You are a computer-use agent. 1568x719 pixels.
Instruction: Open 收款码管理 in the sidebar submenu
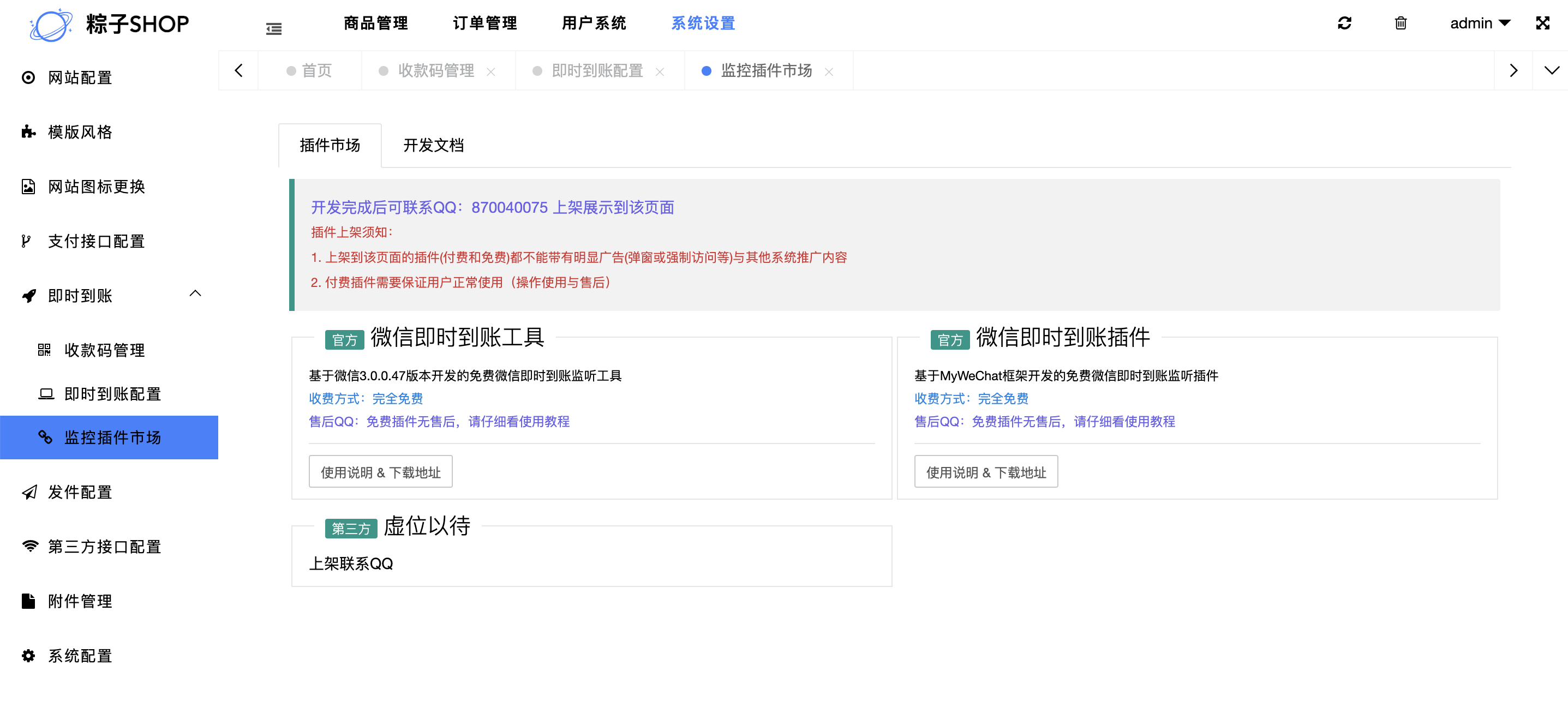point(109,350)
